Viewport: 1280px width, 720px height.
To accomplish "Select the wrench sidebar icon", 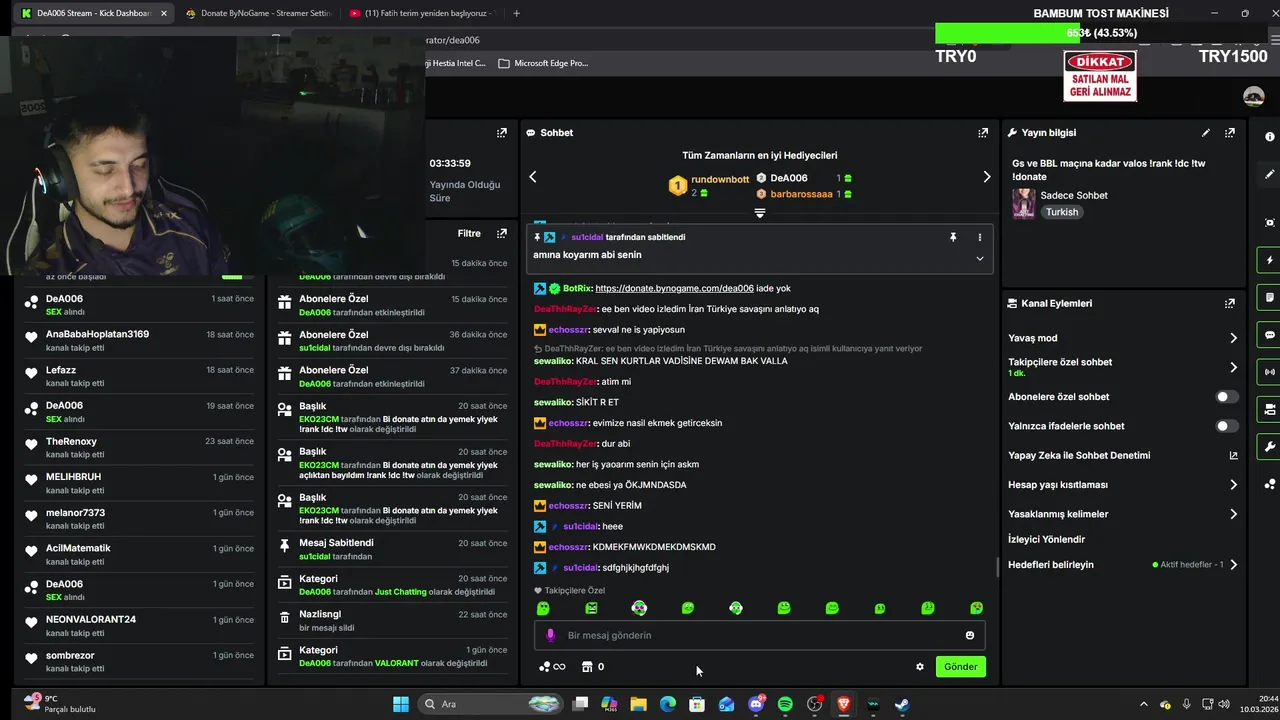I will point(1270,446).
